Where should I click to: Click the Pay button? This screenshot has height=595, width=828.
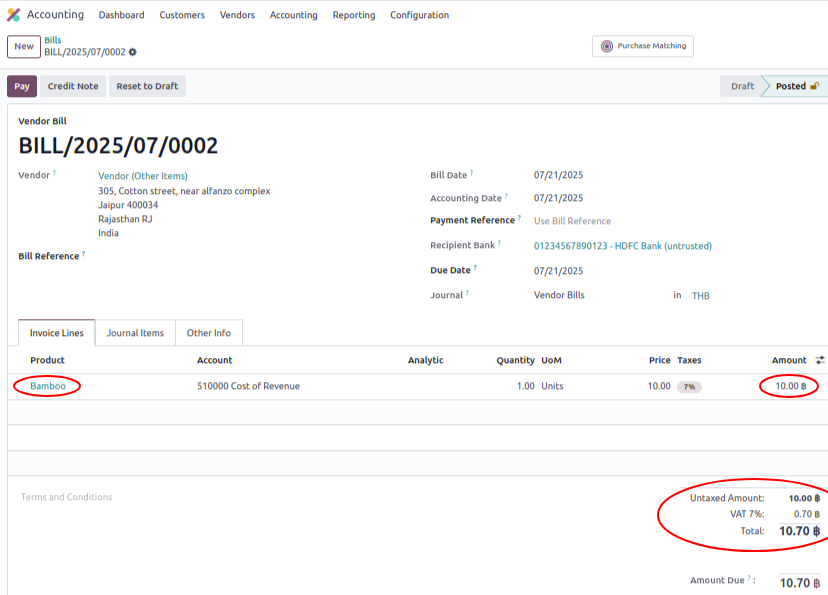[x=22, y=86]
